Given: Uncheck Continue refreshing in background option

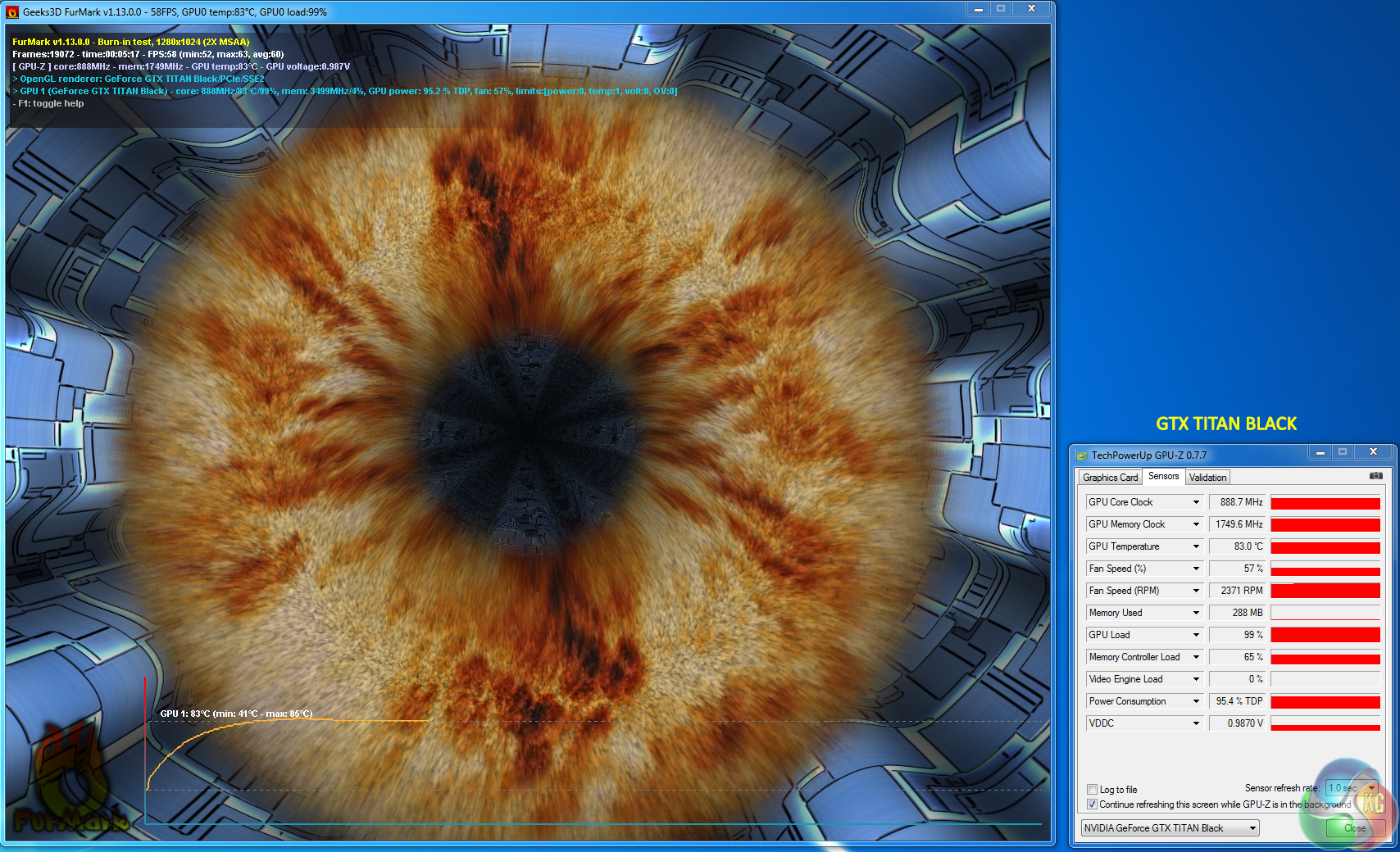Looking at the screenshot, I should tap(1092, 804).
